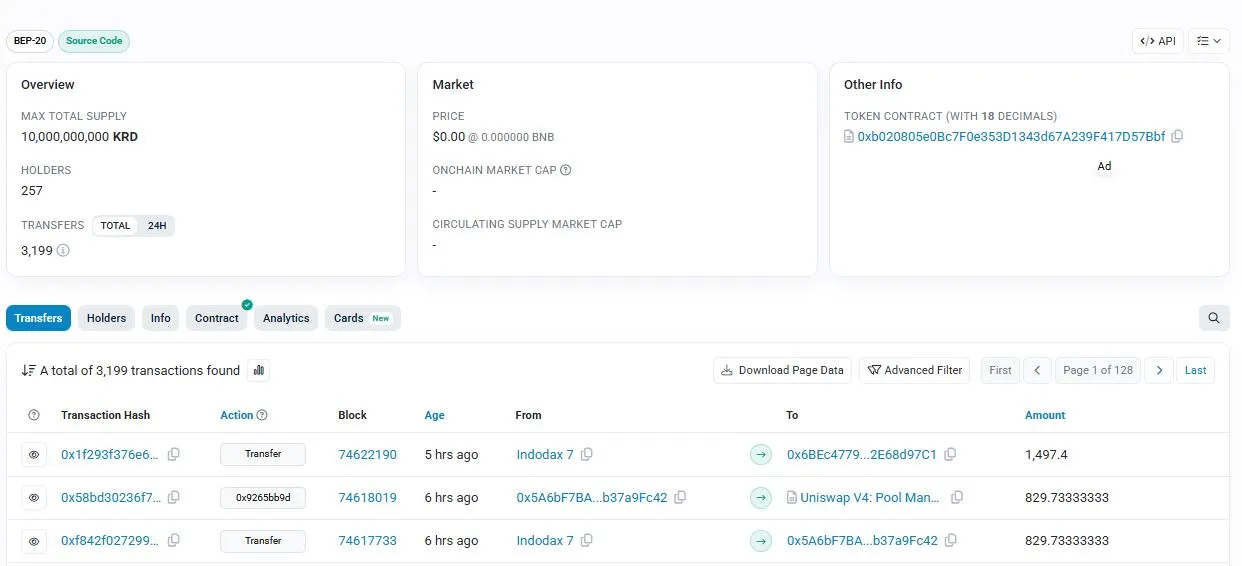Click the sort icon beside total transactions
Screen dimensions: 1242x566
(28, 370)
